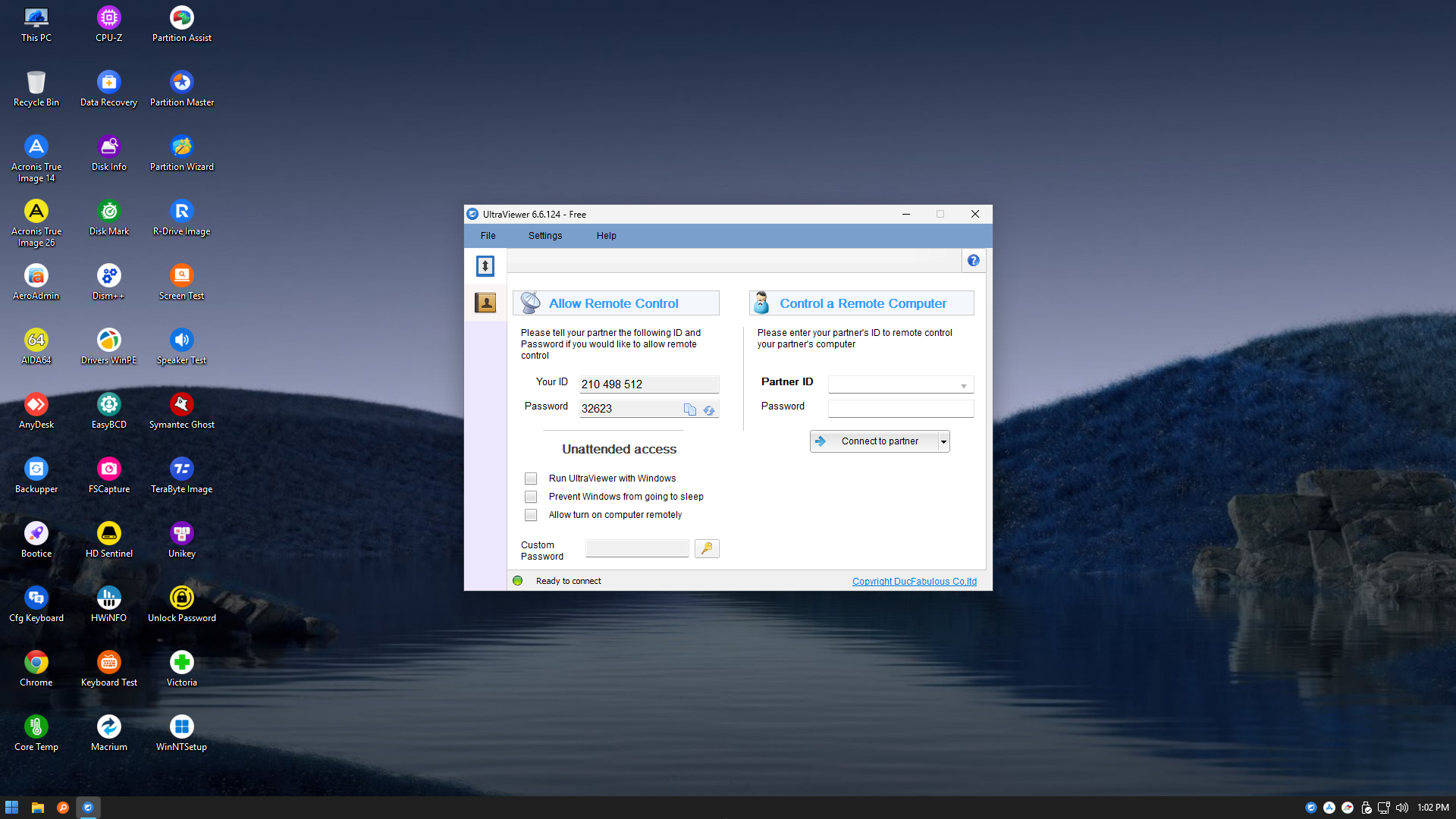
Task: Enable Prevent Windows from going to sleep
Action: (x=531, y=497)
